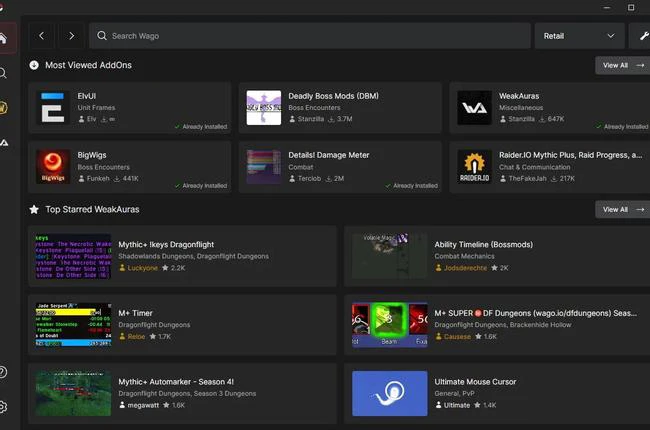650x430 pixels.
Task: Open author Reloe's profile
Action: click(136, 337)
